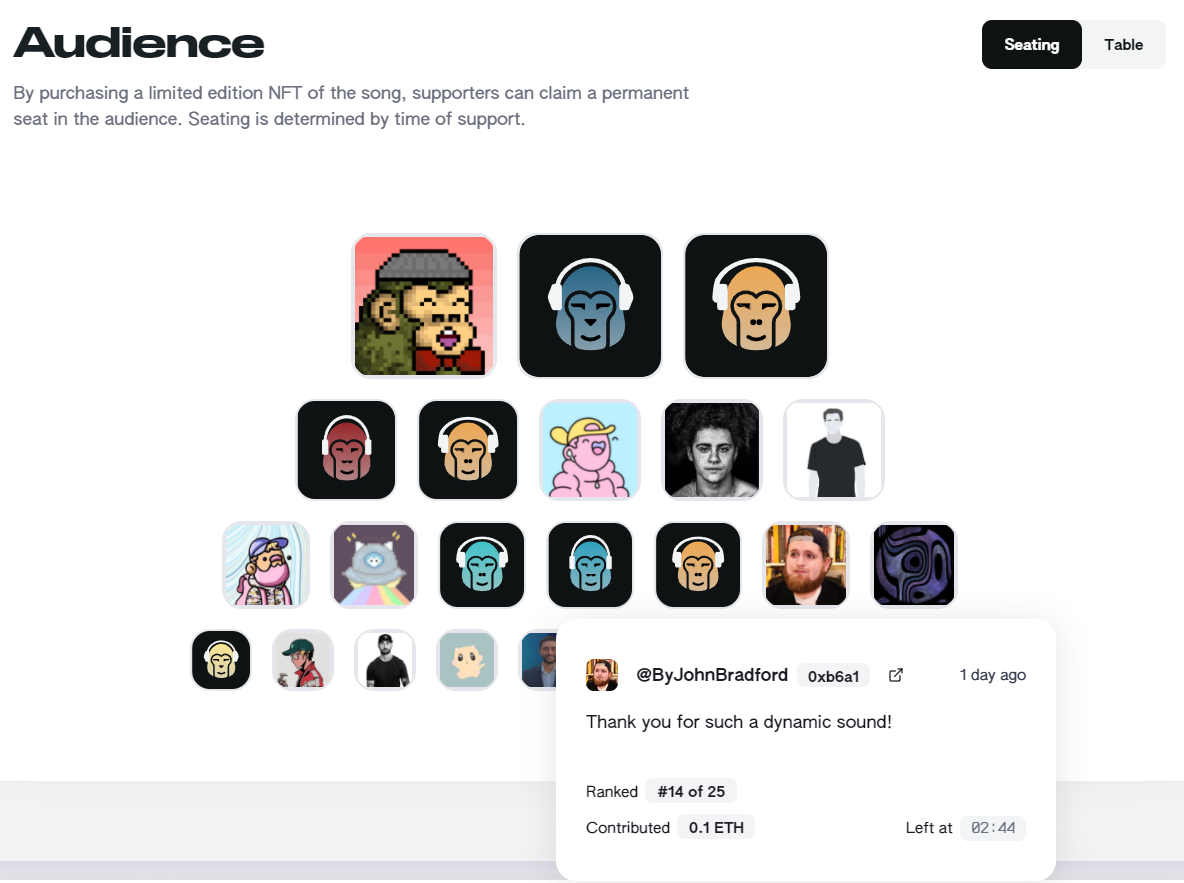This screenshot has width=1184, height=883.
Task: Switch to the Table view
Action: [x=1123, y=45]
